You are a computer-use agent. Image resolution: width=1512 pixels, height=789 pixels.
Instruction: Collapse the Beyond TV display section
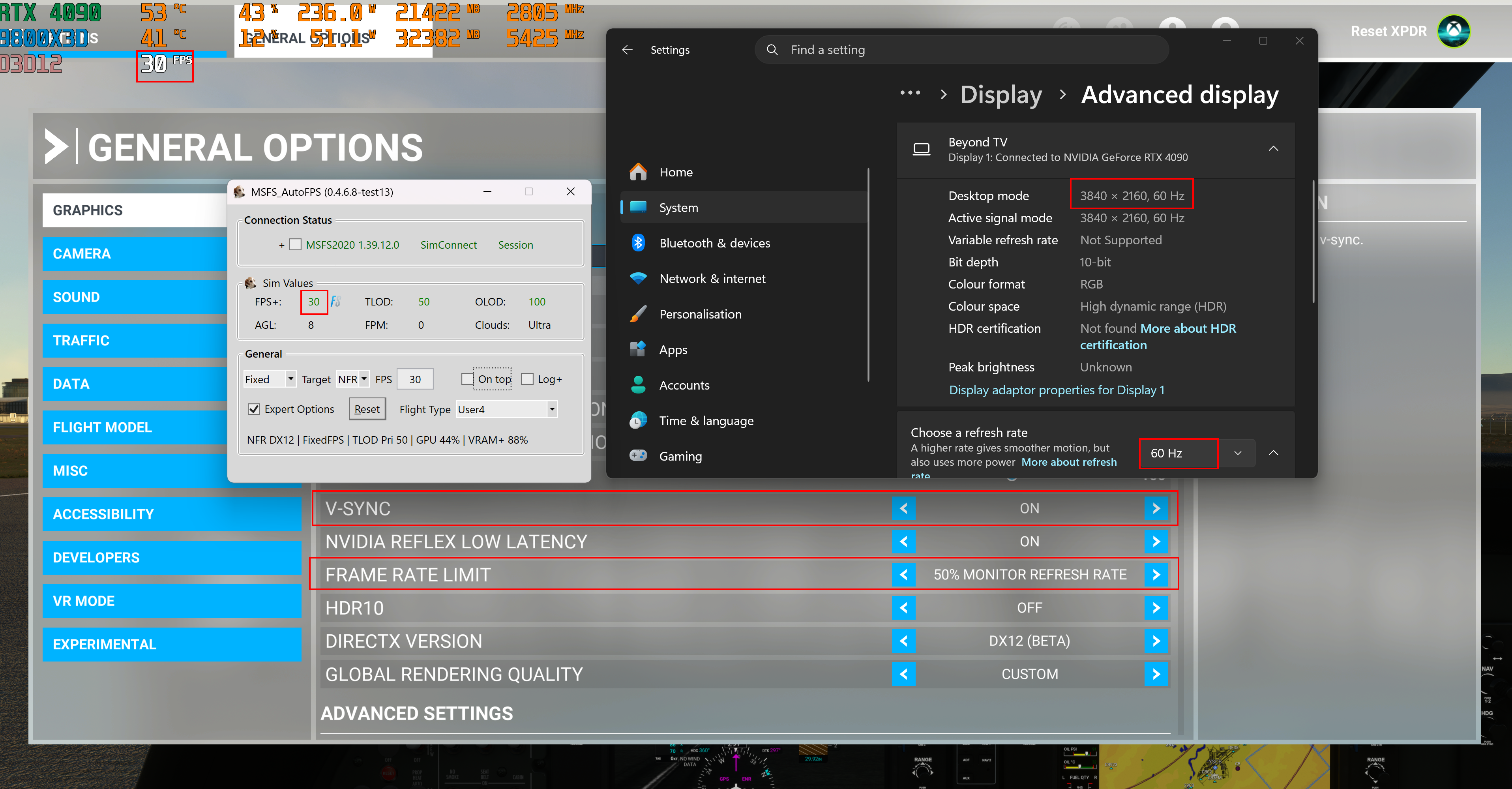(x=1273, y=148)
